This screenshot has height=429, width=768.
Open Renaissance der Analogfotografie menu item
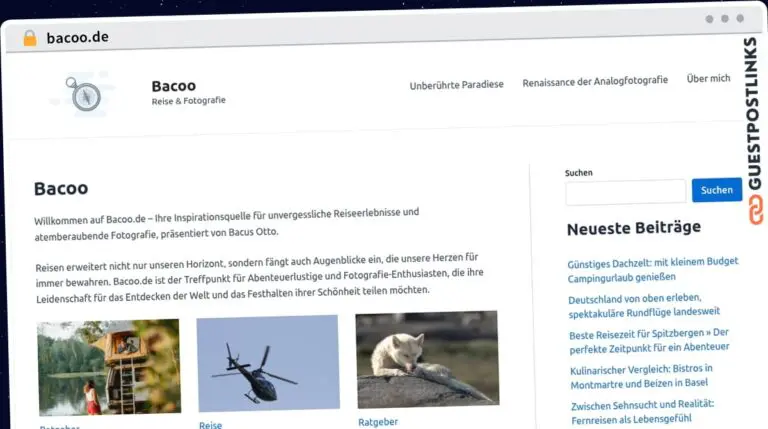594,82
